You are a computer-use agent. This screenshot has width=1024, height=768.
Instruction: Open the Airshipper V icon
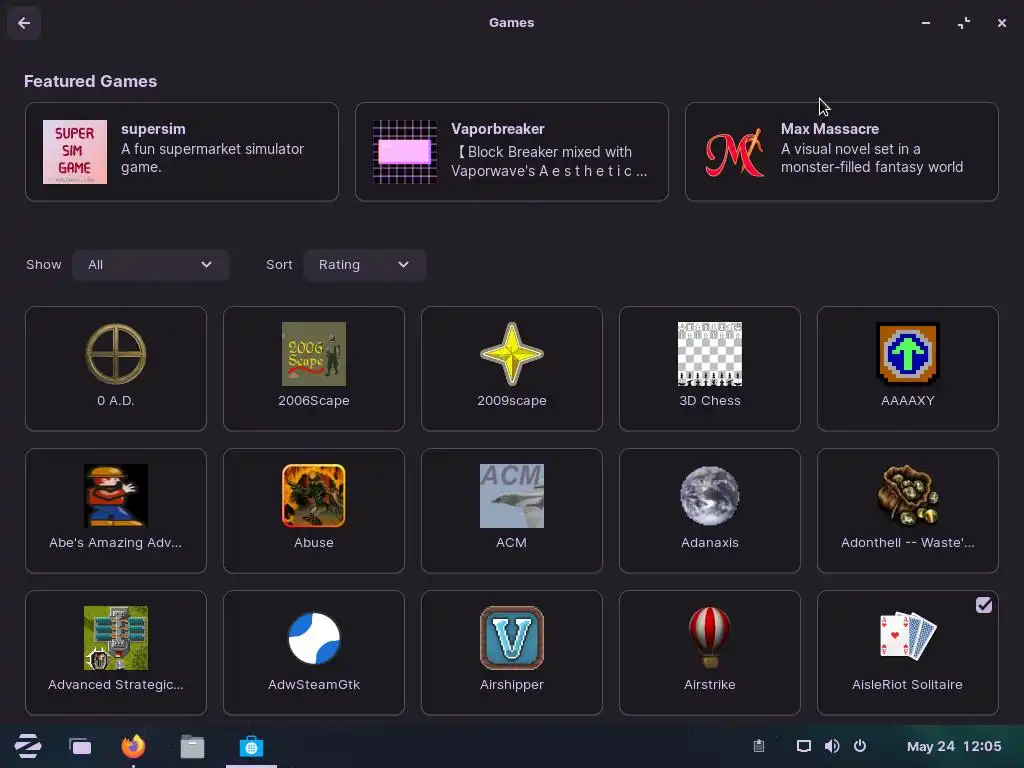[511, 637]
